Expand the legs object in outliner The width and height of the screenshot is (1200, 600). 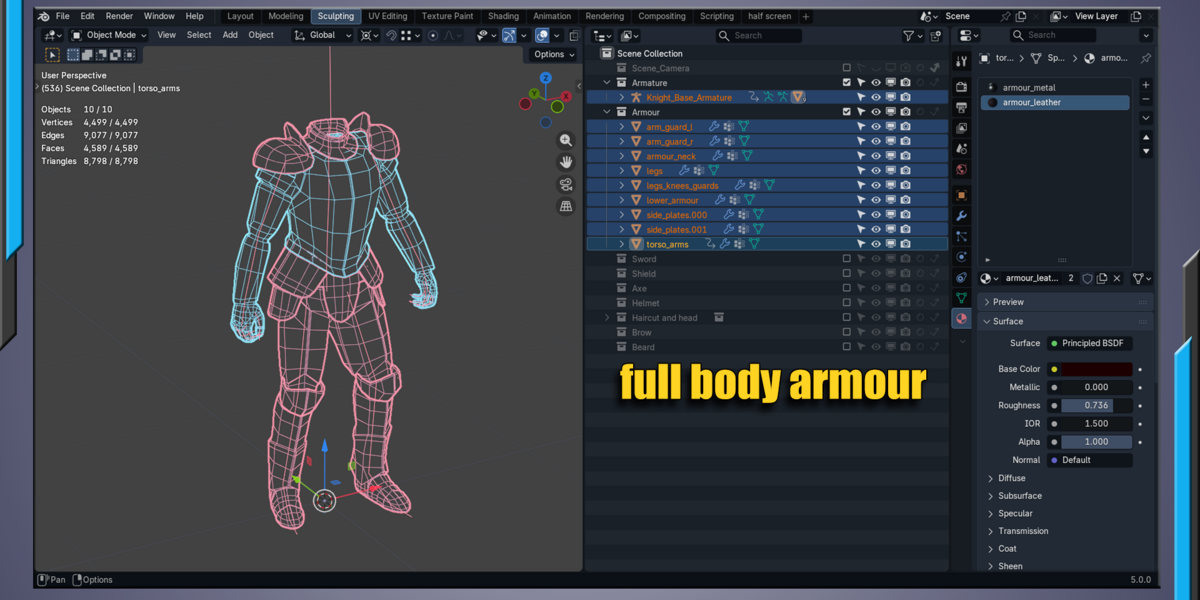point(621,171)
